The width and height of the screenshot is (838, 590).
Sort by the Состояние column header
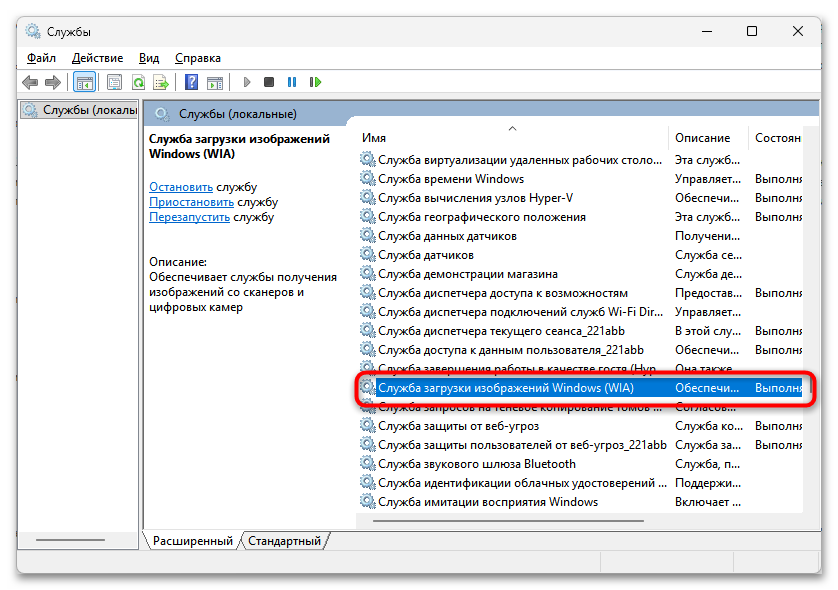[775, 138]
